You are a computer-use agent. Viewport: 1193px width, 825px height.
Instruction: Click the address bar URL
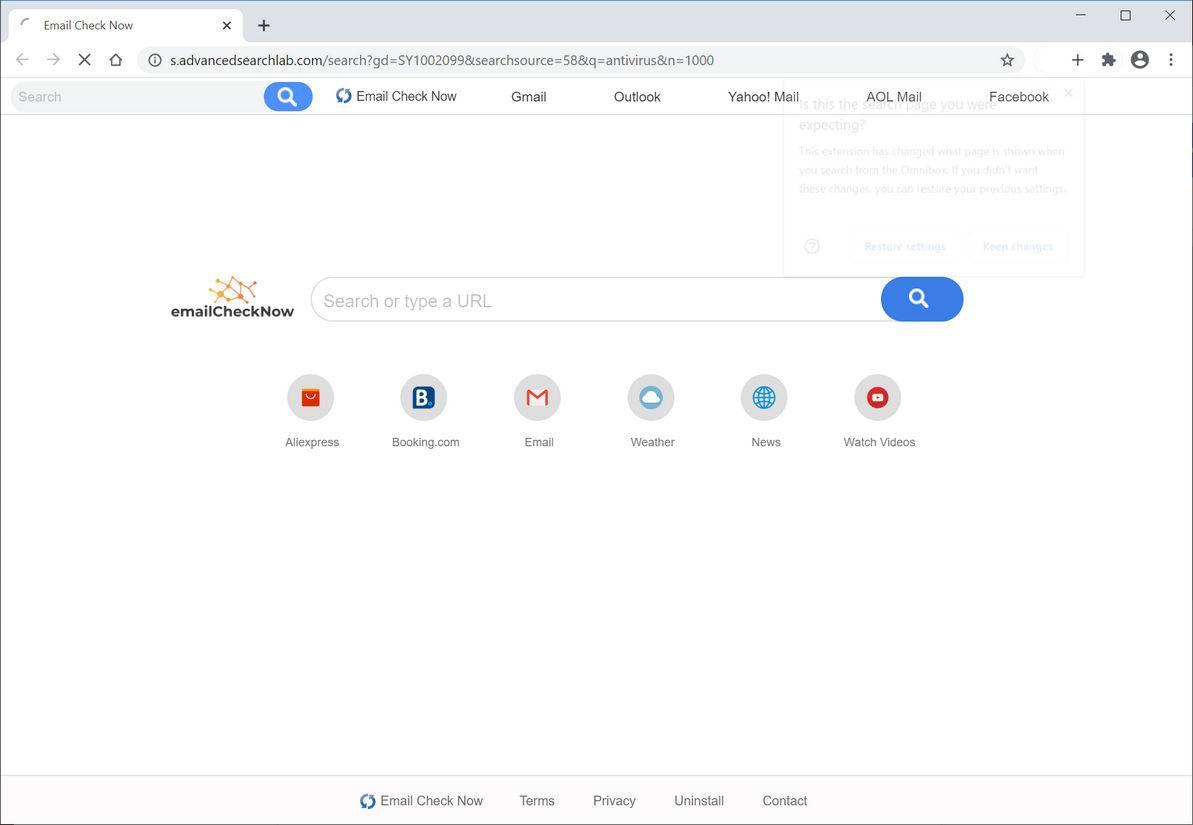(441, 60)
